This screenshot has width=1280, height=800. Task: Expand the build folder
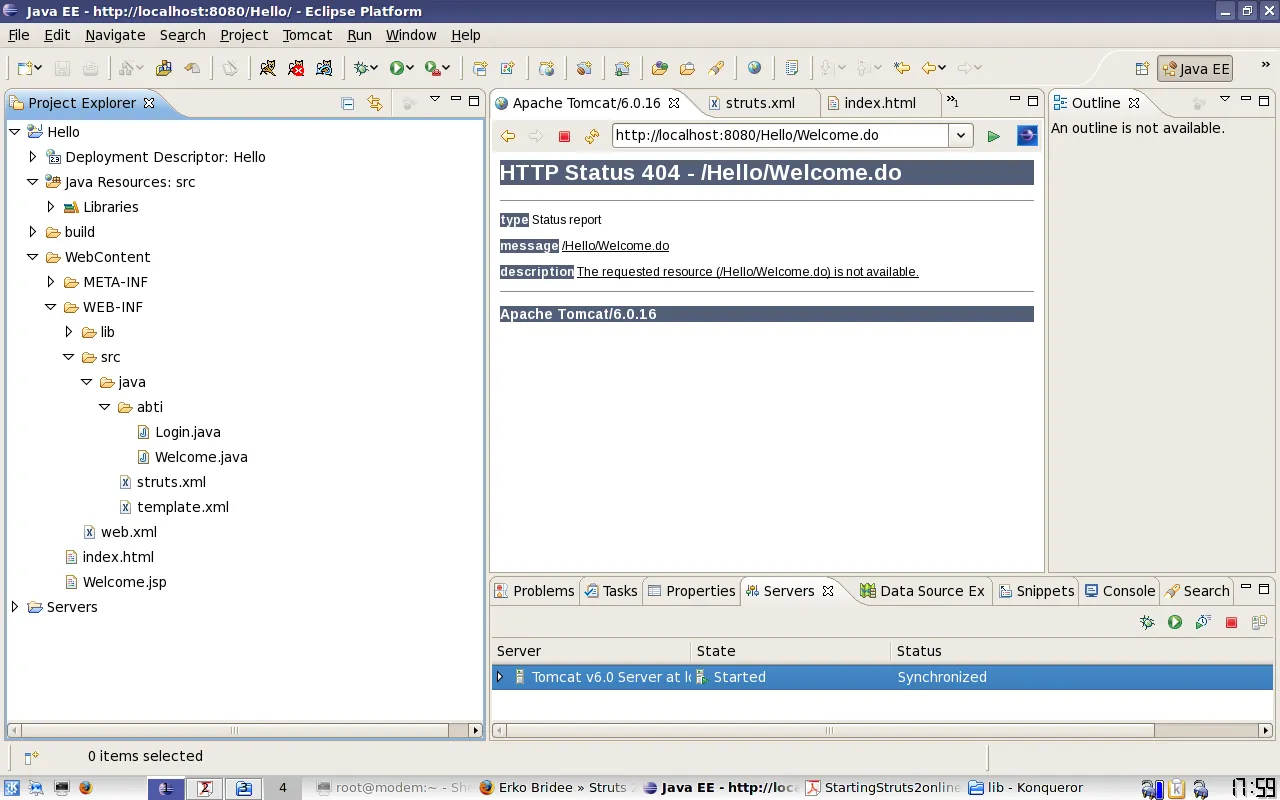[33, 231]
